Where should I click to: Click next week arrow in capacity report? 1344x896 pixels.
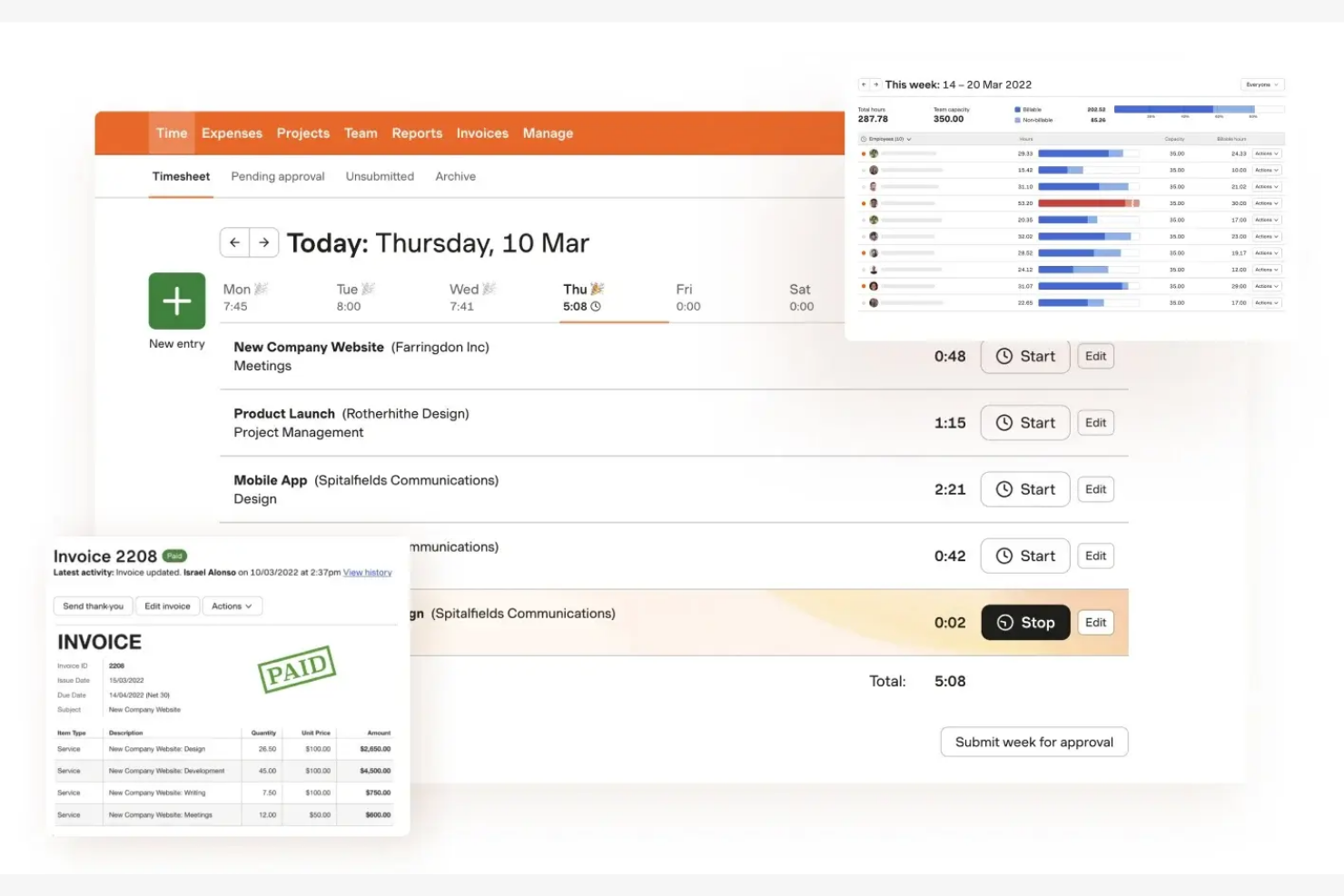[875, 84]
